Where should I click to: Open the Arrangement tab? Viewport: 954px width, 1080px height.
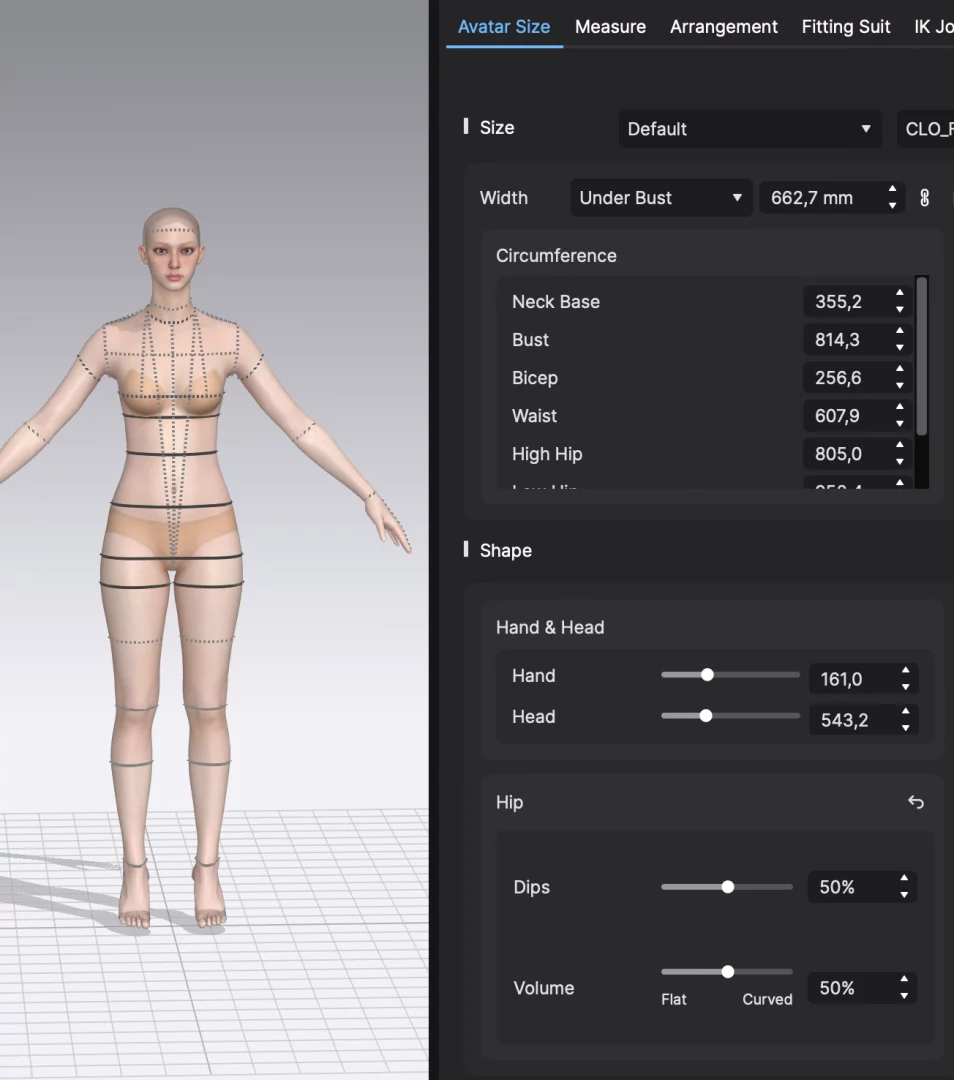(724, 27)
